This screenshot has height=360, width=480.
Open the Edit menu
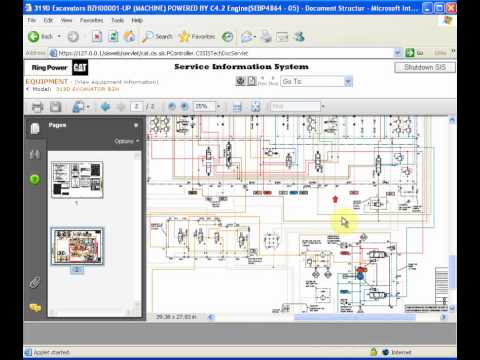tap(48, 20)
